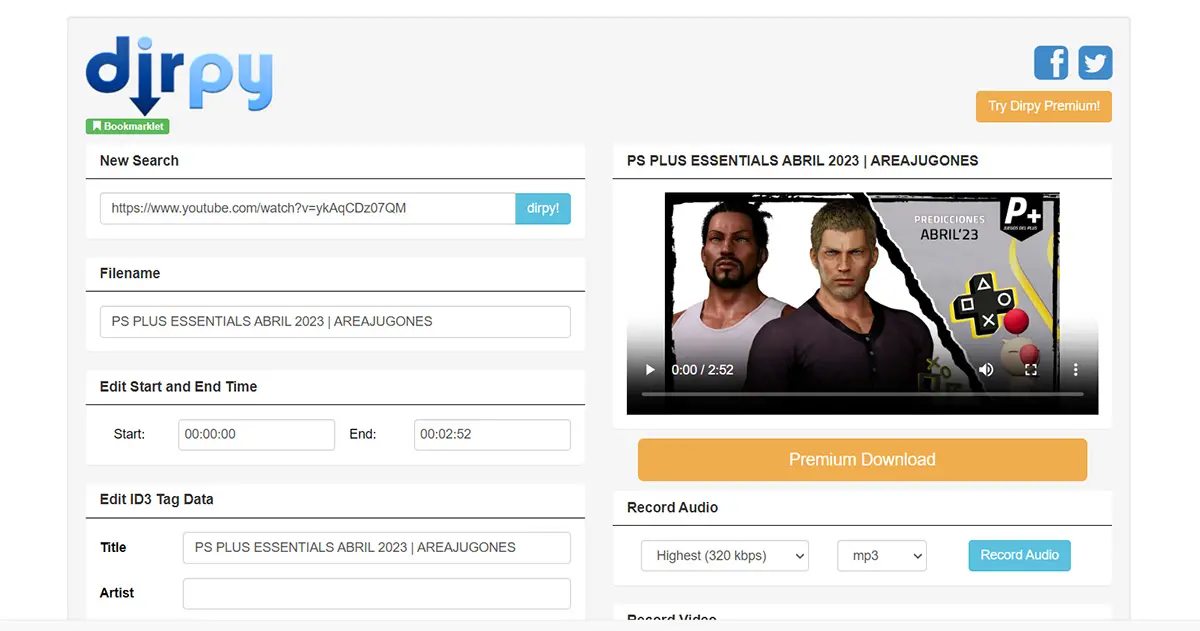The width and height of the screenshot is (1200, 631).
Task: Enter fullscreen in the video player
Action: pyautogui.click(x=1031, y=370)
